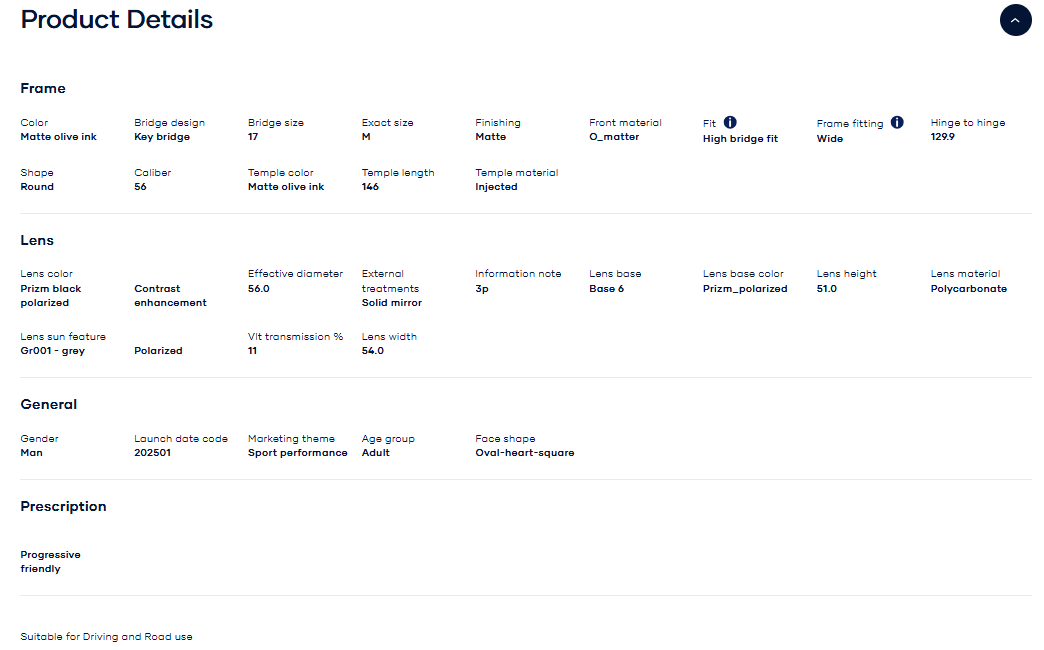This screenshot has height=650, width=1044.
Task: Click the Suitable for Driving and Road use note
Action: [106, 637]
